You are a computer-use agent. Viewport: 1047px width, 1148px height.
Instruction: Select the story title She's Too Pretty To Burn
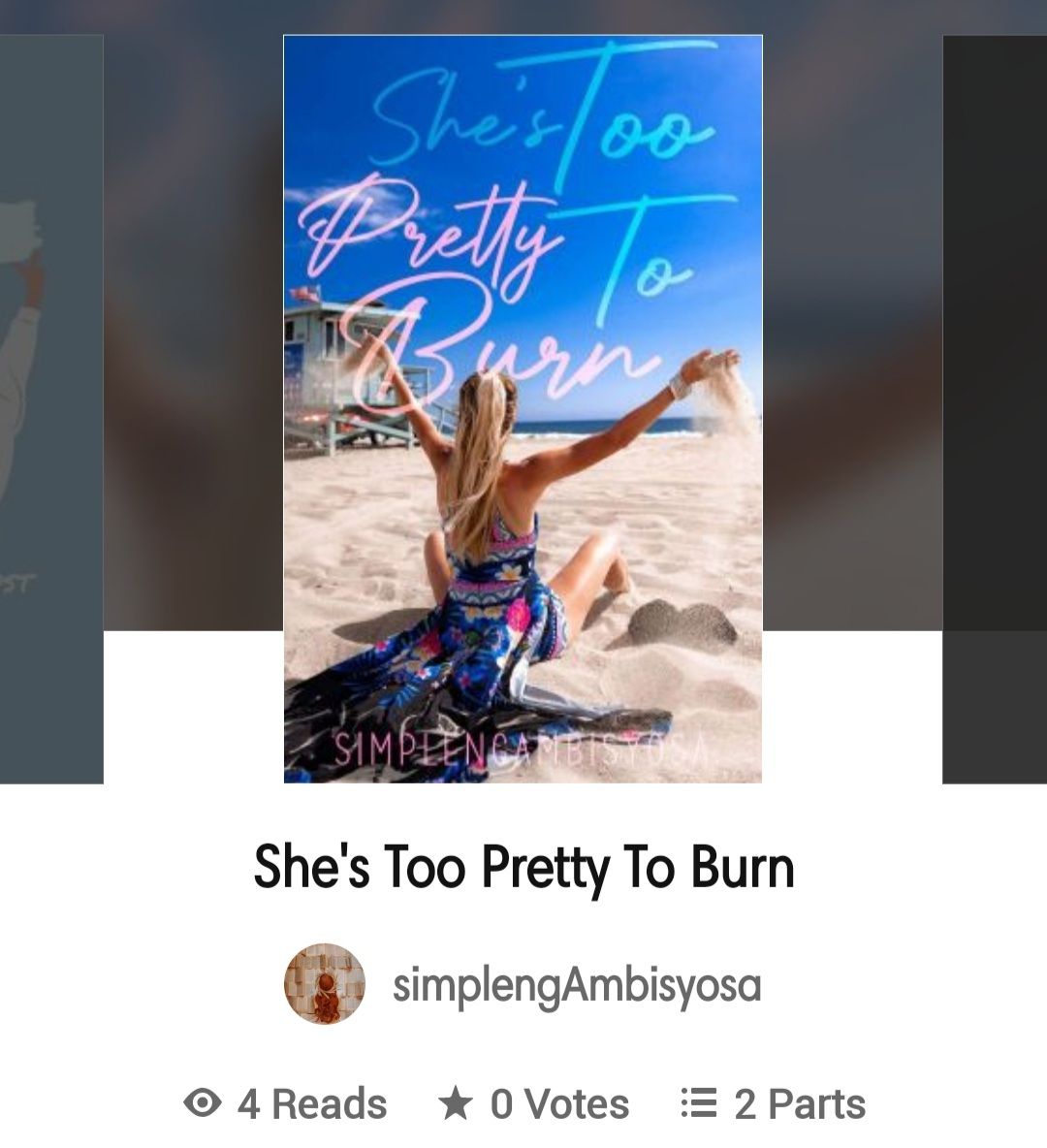click(x=523, y=866)
